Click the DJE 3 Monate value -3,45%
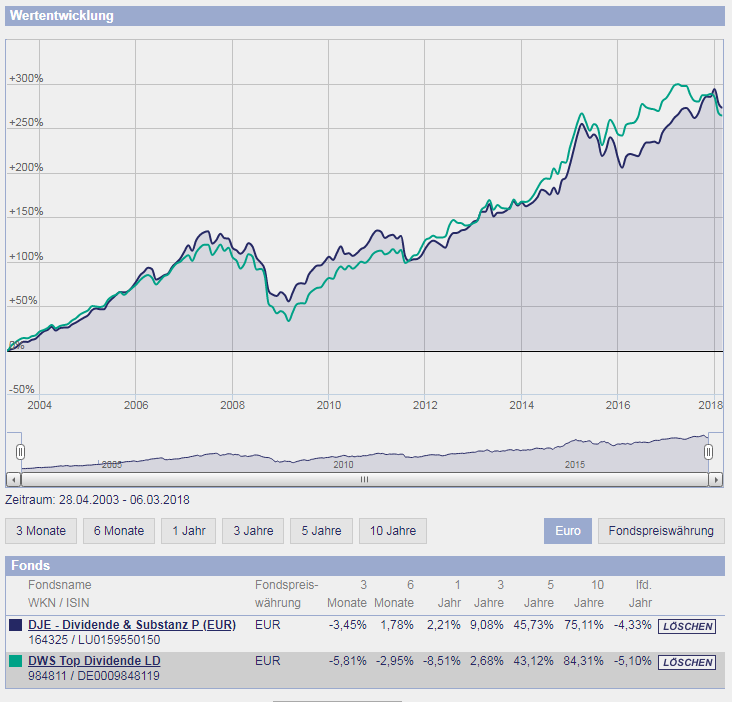Viewport: 732px width, 702px height. point(347,625)
